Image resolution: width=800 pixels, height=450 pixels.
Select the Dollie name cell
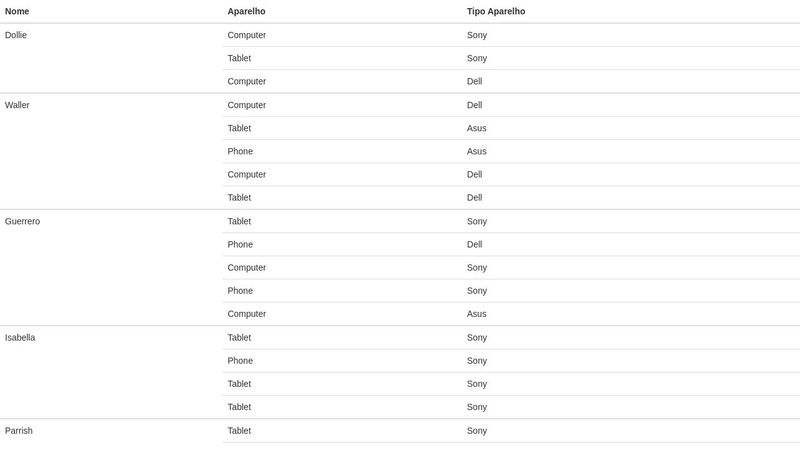click(x=16, y=35)
